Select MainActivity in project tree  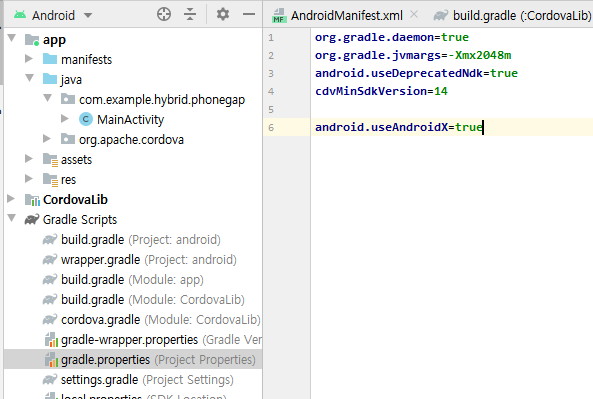[x=130, y=120]
